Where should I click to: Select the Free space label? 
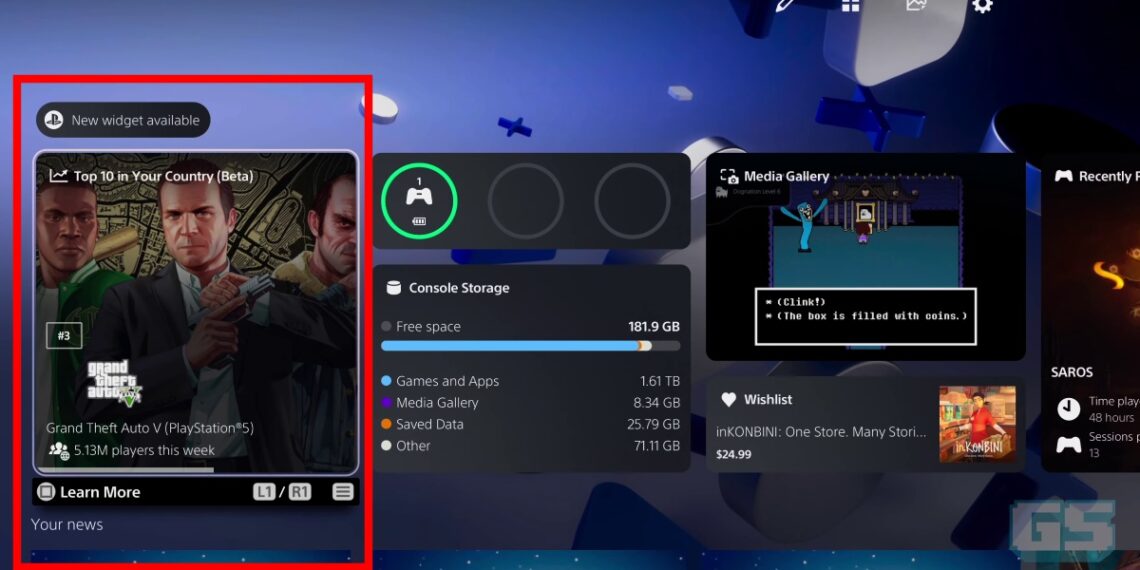pos(428,326)
